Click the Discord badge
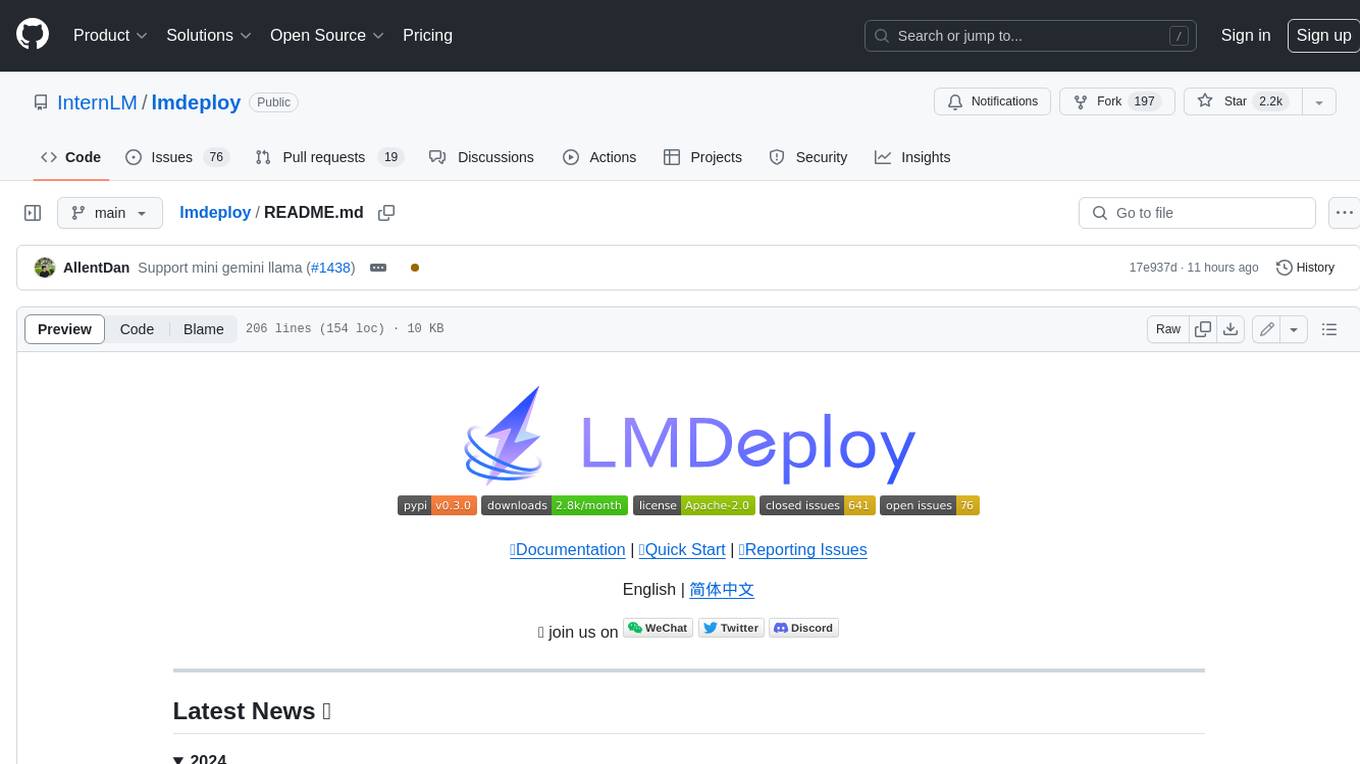1360x764 pixels. click(804, 628)
